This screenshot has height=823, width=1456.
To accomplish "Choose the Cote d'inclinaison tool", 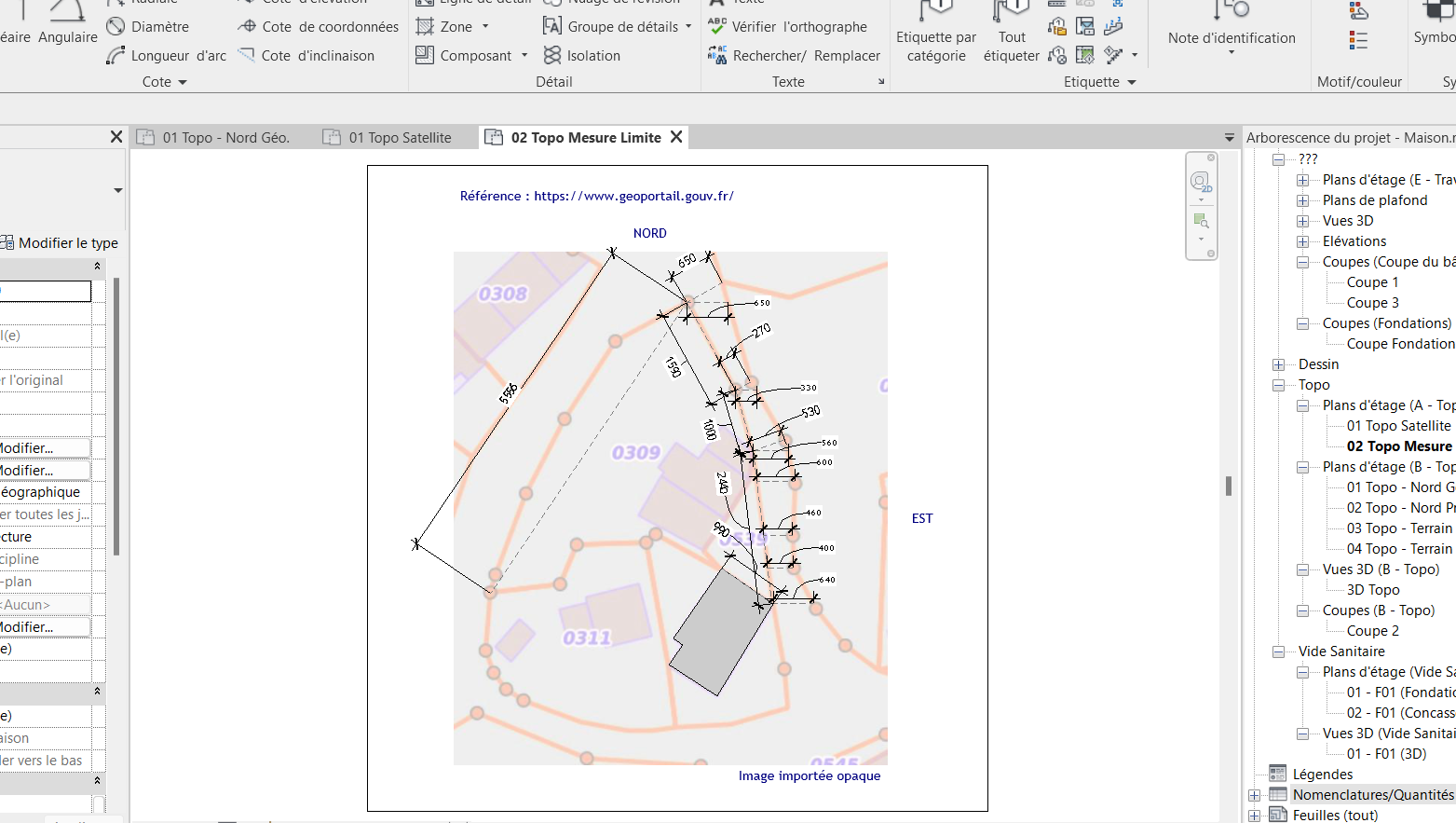I will click(306, 56).
